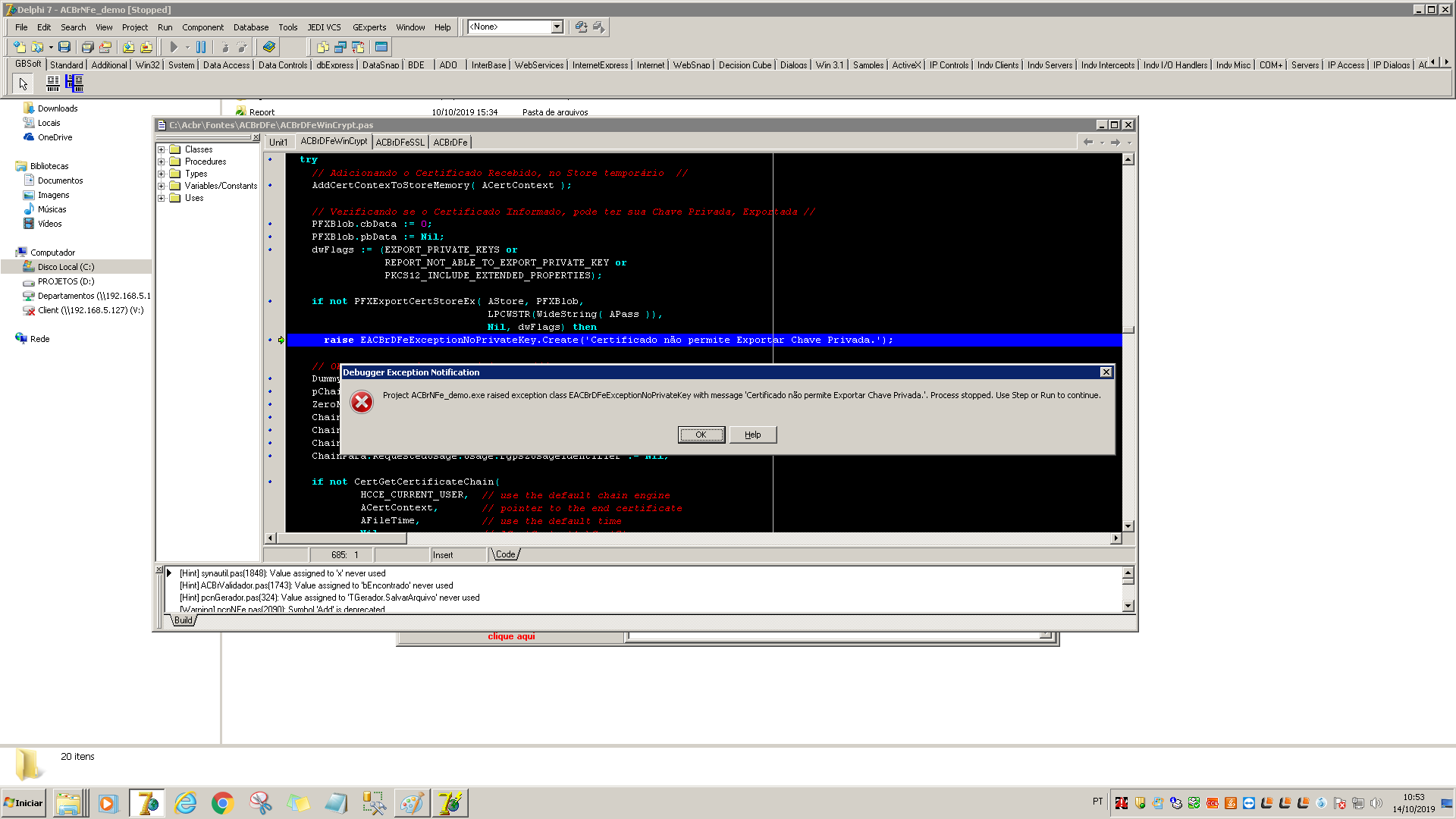Click the editor horizontal scrollbar thumb
Viewport: 1456px width, 819px height.
[x=342, y=538]
